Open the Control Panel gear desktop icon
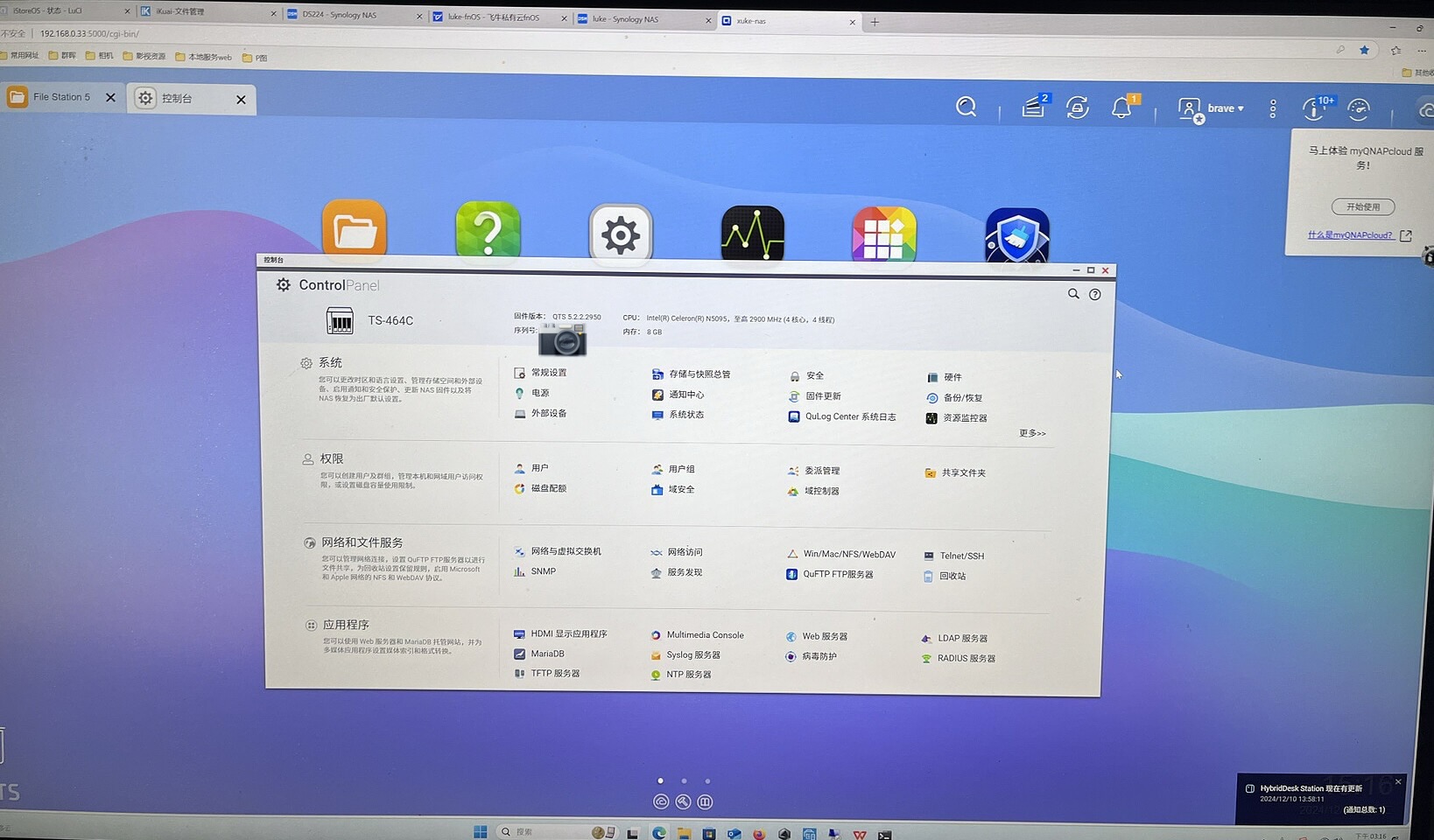 click(621, 234)
